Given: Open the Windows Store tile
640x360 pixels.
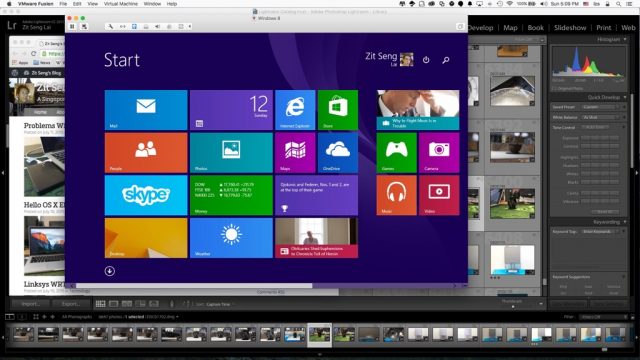Looking at the screenshot, I should 338,110.
